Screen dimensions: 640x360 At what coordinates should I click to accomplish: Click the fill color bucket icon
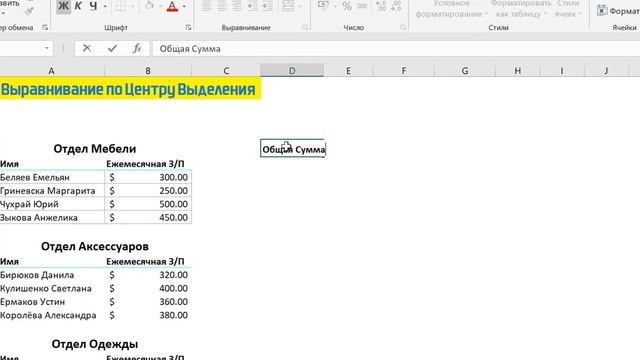[x=149, y=6]
